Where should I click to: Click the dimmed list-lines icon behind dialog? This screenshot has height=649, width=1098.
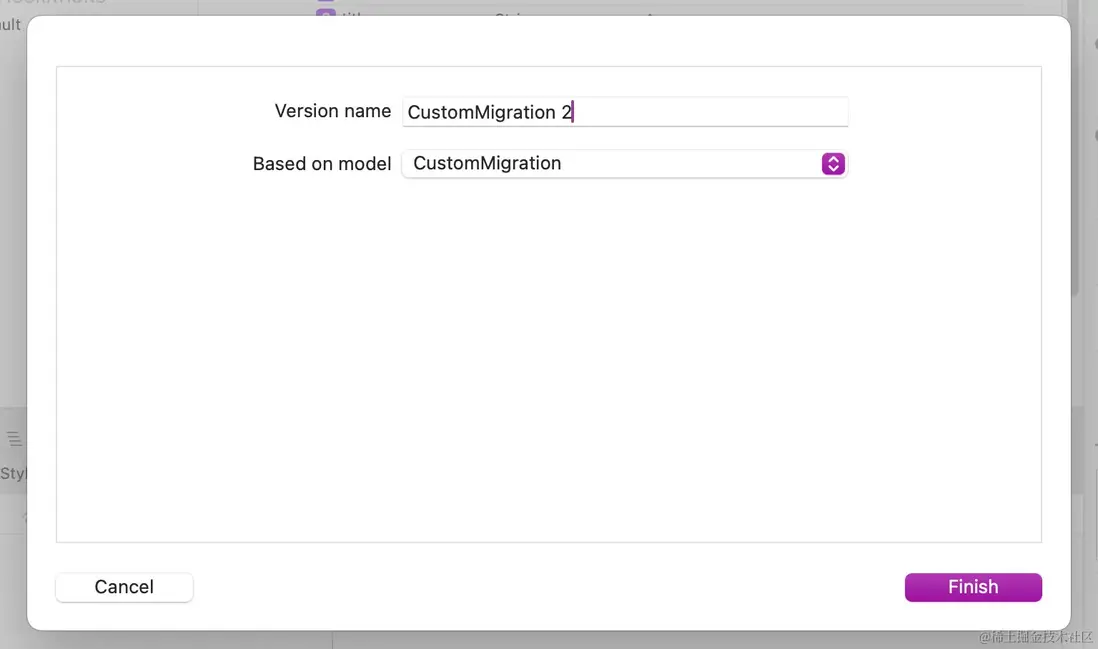coord(14,438)
